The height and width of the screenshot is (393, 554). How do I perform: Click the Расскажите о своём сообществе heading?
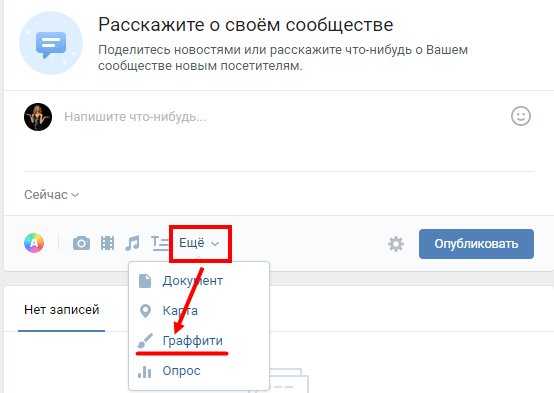246,25
